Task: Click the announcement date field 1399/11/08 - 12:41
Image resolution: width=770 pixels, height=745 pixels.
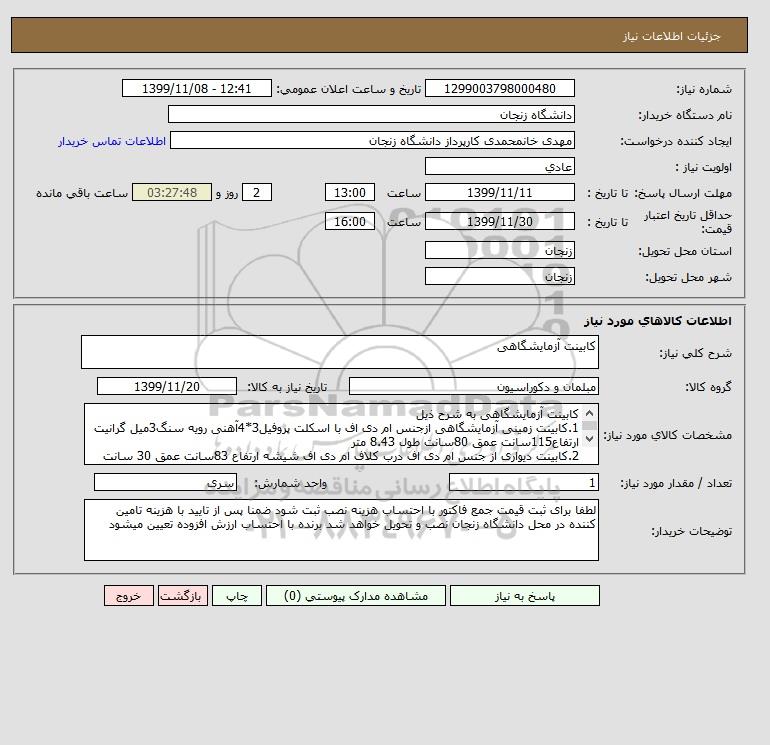Action: (196, 89)
